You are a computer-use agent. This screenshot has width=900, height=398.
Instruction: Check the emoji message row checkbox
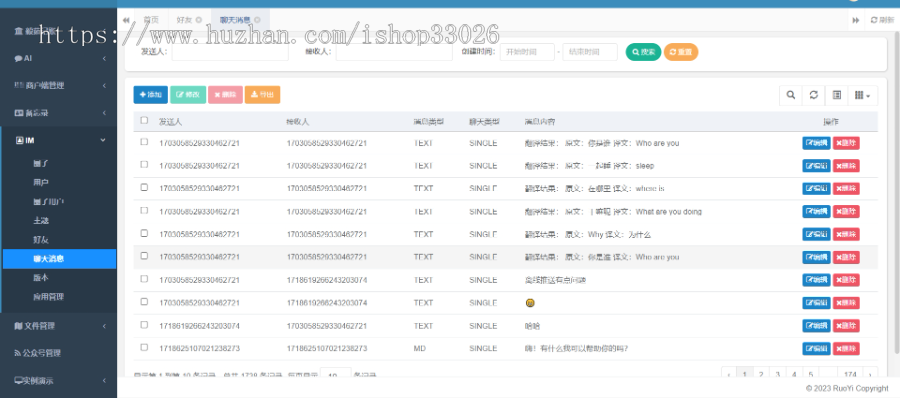tap(144, 302)
